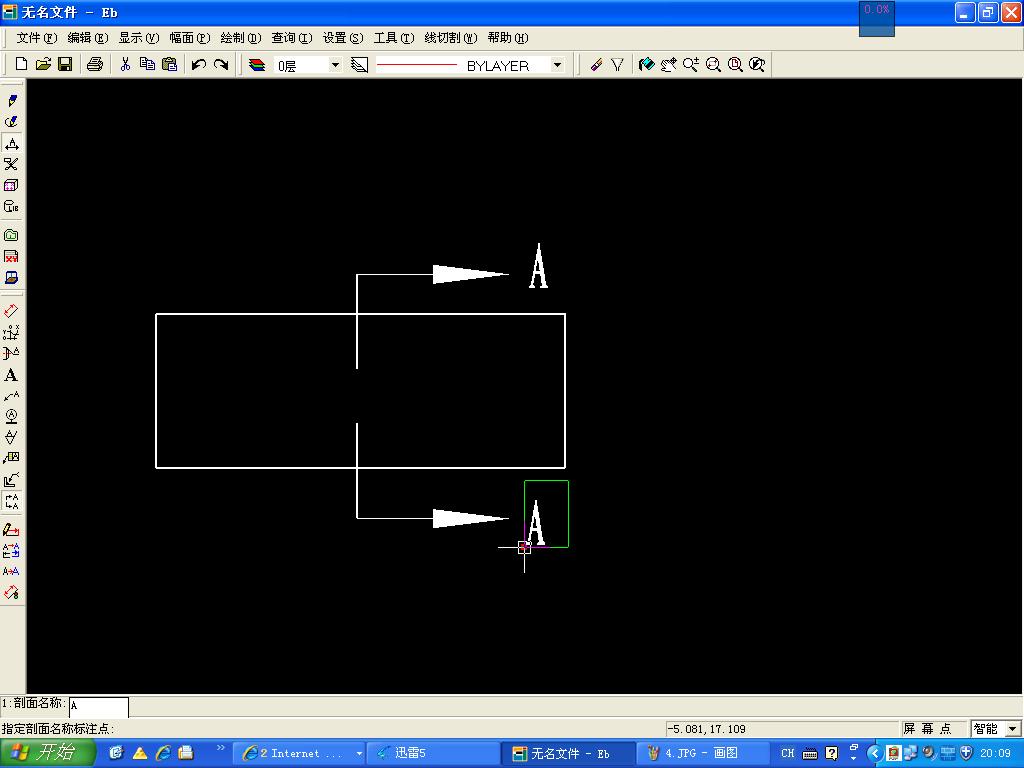Select the basic curve pen tool in left toolbar
1024x768 pixels.
(x=11, y=101)
